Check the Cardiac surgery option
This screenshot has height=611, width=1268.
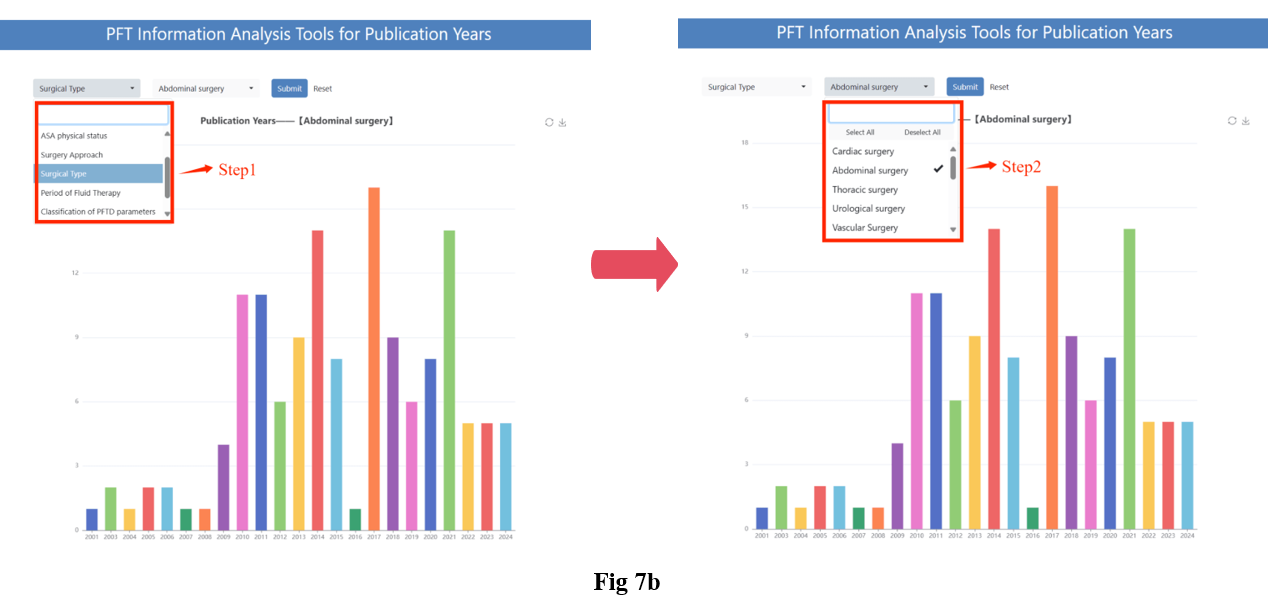(863, 151)
